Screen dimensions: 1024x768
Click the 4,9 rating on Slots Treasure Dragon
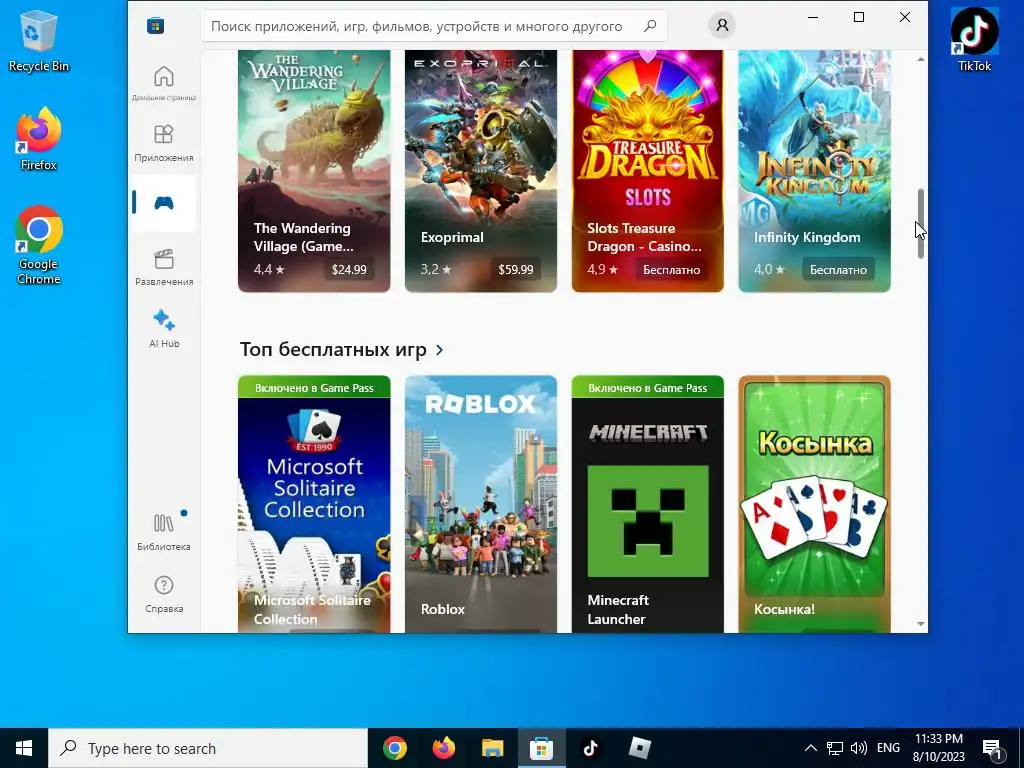tap(602, 269)
